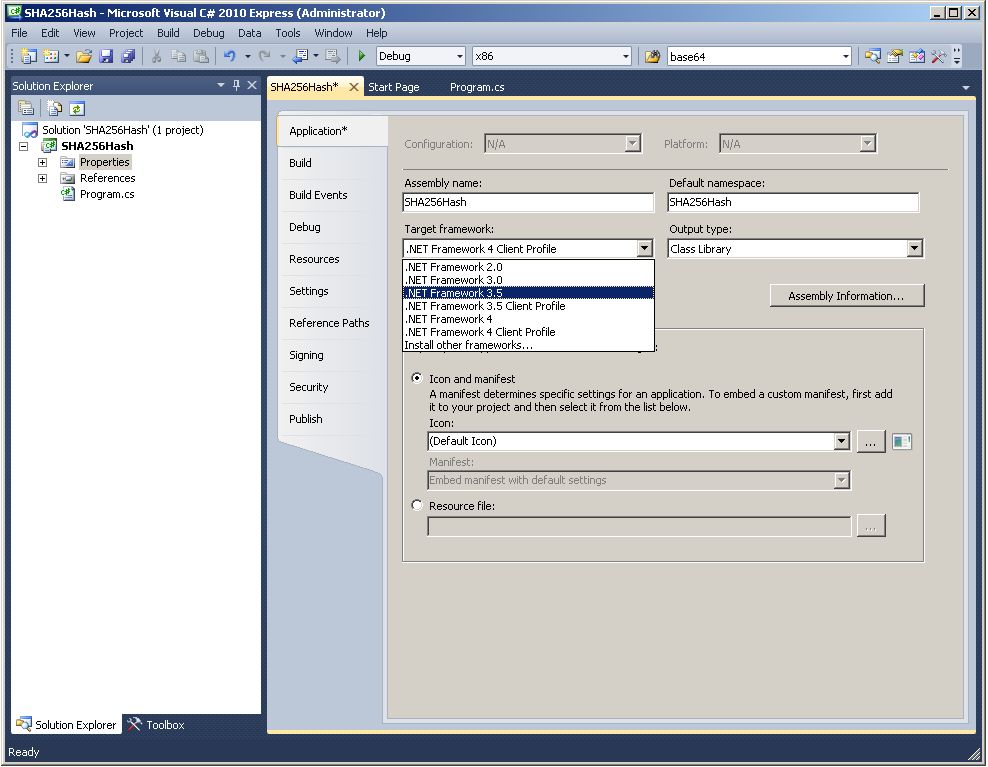Switch to the Program.cs tab
This screenshot has width=988, height=767.
point(477,87)
